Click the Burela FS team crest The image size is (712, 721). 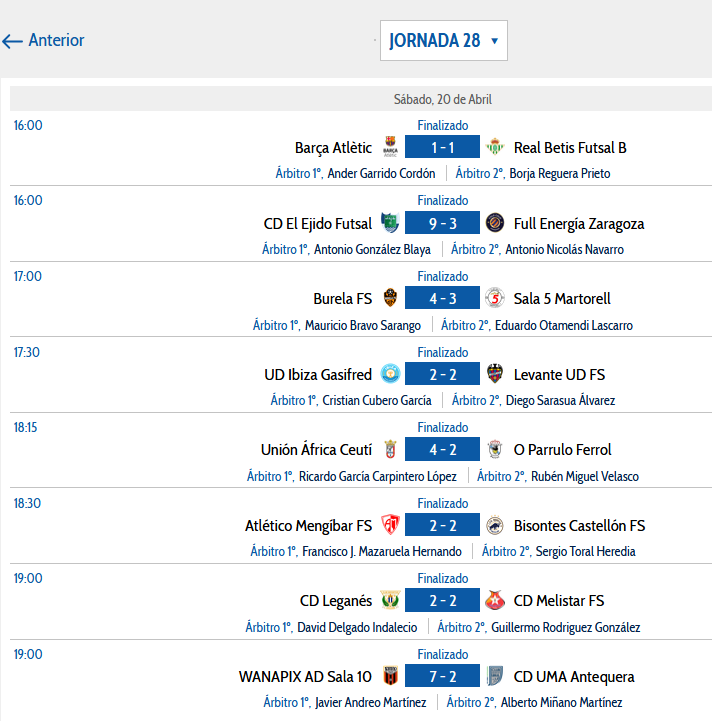(390, 298)
